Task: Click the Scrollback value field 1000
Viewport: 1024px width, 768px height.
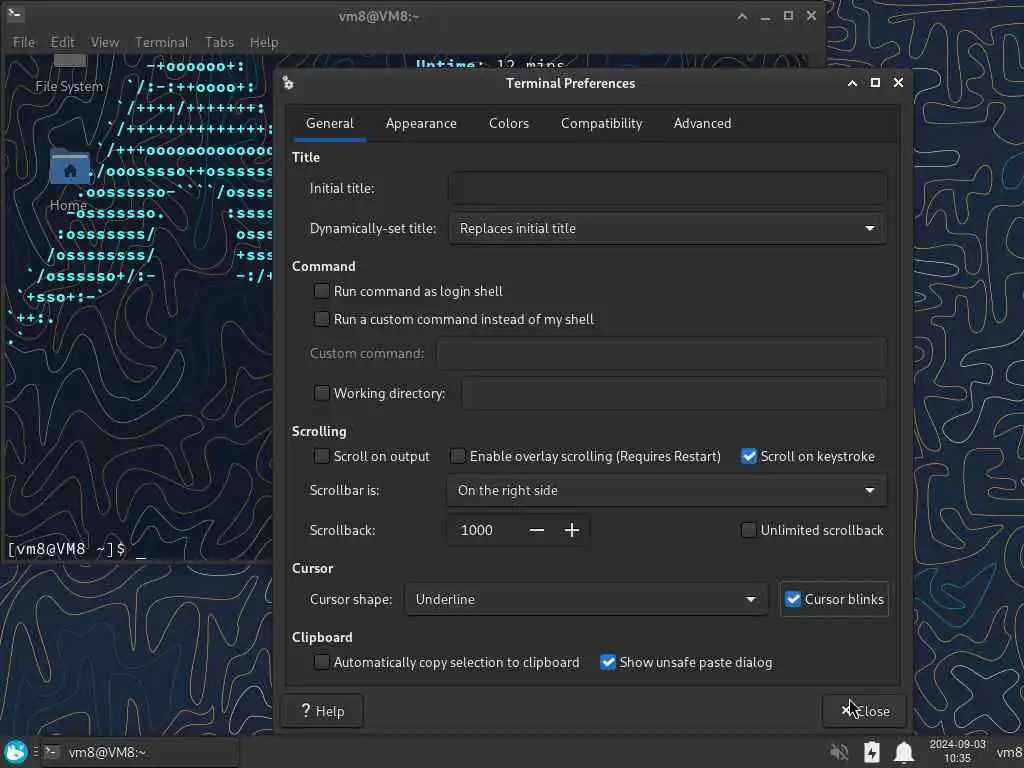Action: [x=485, y=530]
